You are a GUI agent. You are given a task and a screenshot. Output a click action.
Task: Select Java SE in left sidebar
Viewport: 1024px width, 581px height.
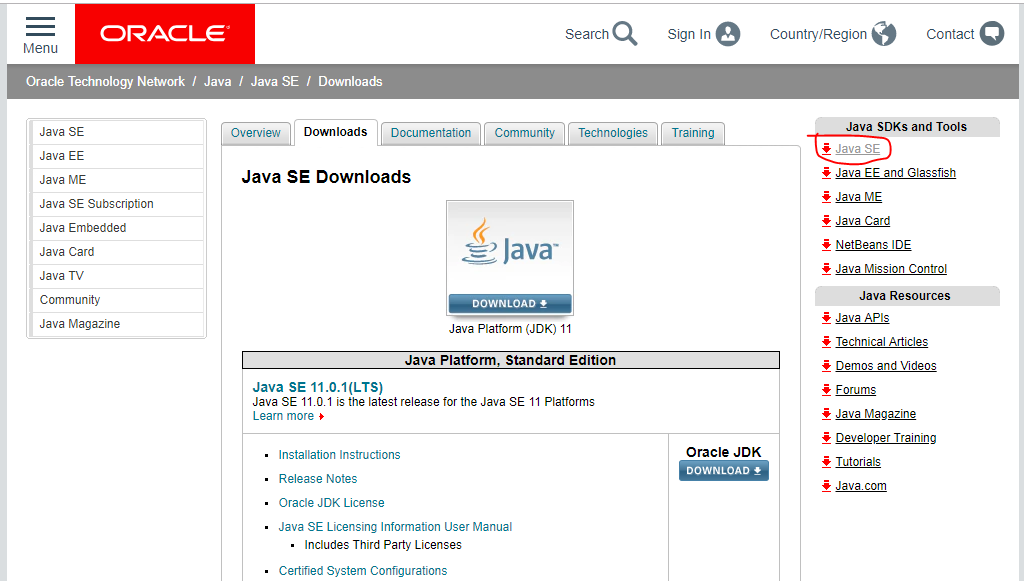coord(118,132)
